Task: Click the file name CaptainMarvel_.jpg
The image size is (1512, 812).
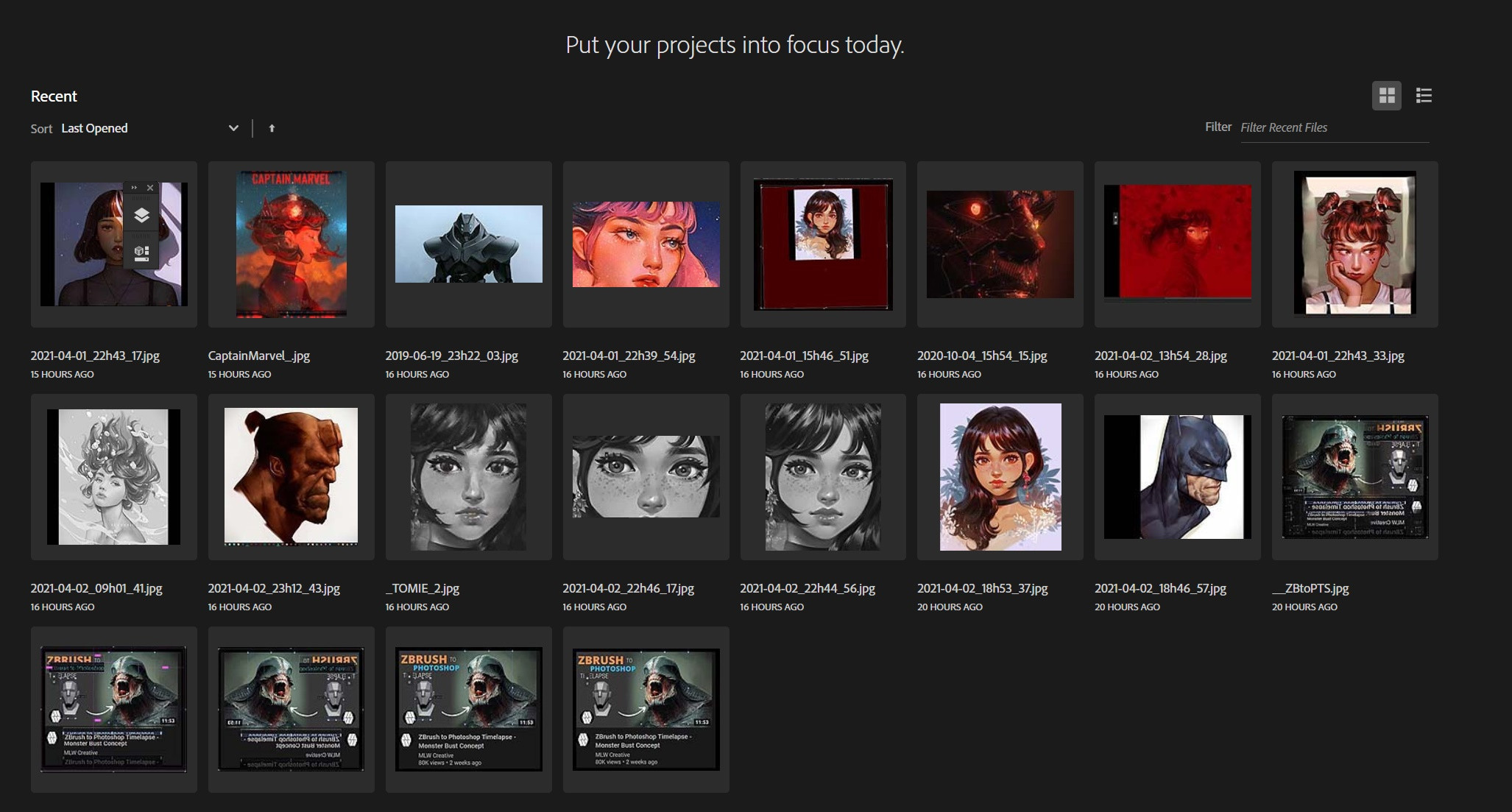Action: pyautogui.click(x=259, y=356)
